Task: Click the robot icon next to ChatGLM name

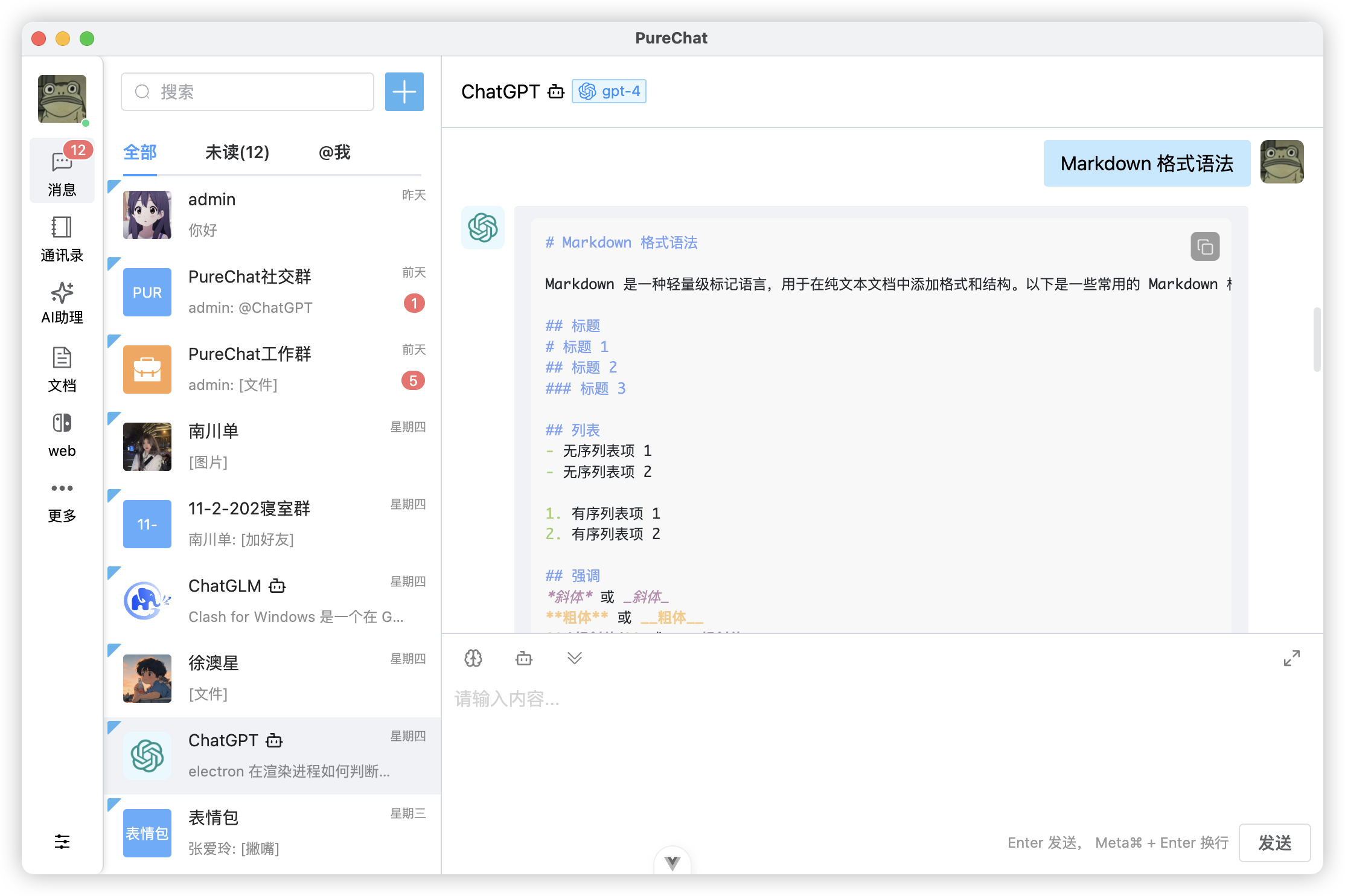Action: tap(277, 586)
